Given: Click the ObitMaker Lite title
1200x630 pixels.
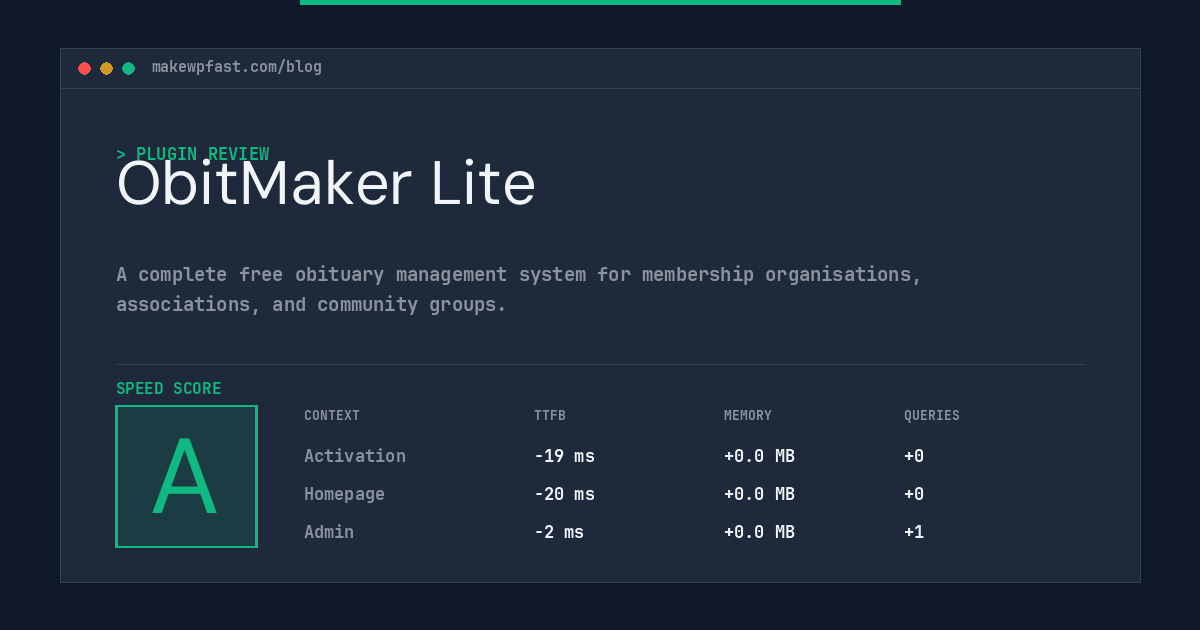Looking at the screenshot, I should 326,184.
